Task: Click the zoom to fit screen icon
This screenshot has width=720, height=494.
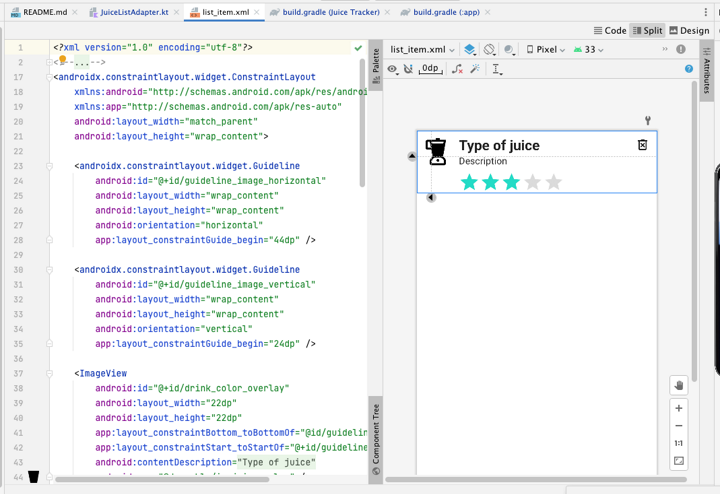Action: pos(679,461)
